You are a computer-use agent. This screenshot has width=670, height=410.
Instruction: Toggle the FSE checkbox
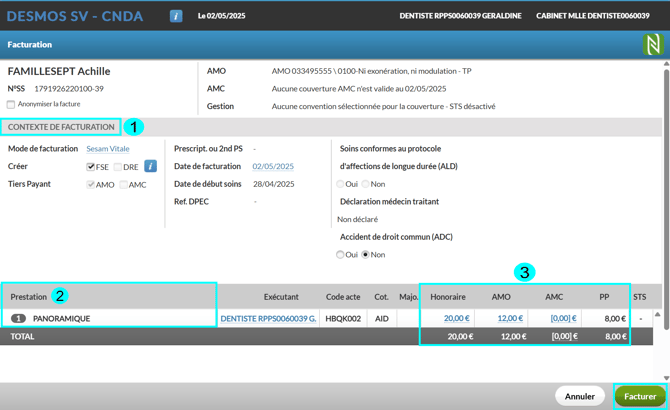(91, 167)
